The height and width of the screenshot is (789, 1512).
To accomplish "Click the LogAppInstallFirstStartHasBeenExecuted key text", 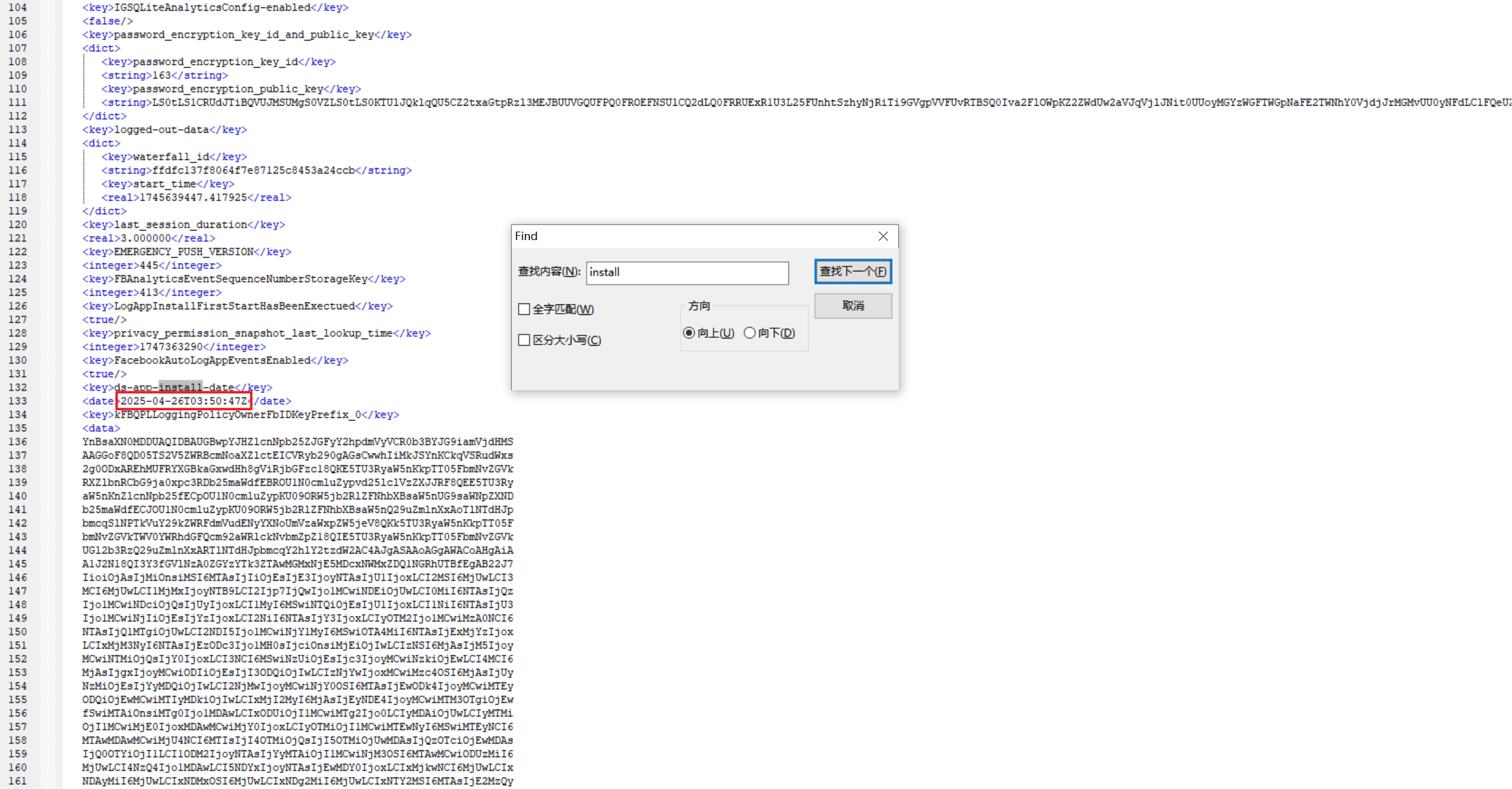I will [234, 306].
